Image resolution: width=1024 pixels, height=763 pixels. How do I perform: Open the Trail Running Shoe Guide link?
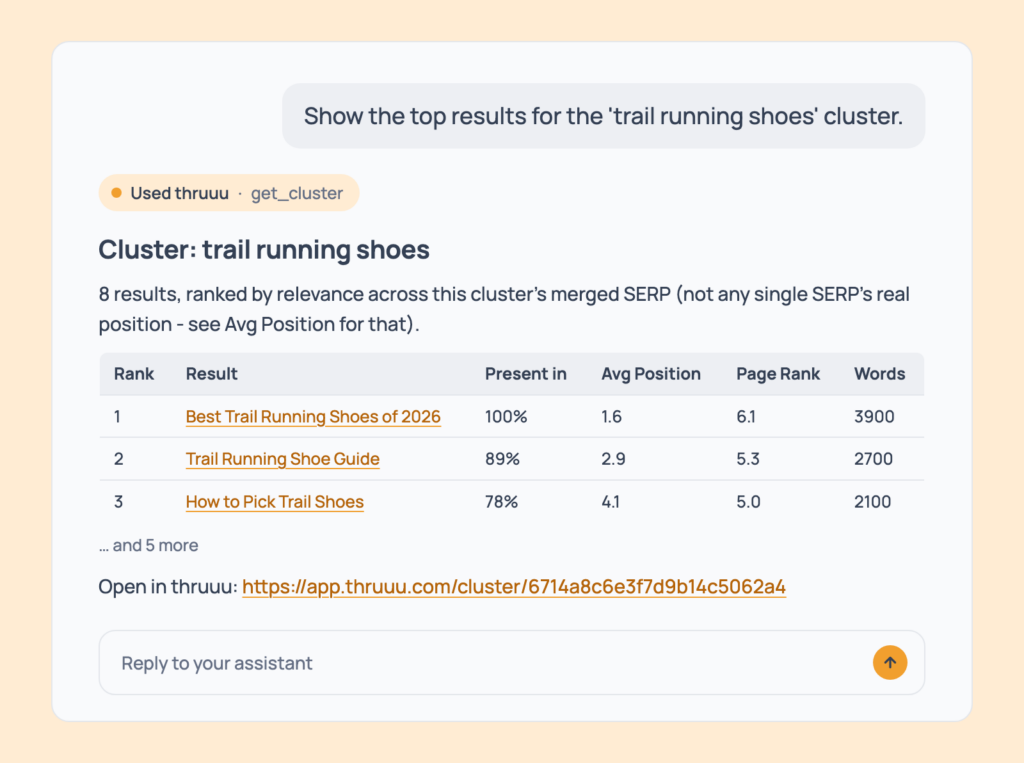point(282,459)
